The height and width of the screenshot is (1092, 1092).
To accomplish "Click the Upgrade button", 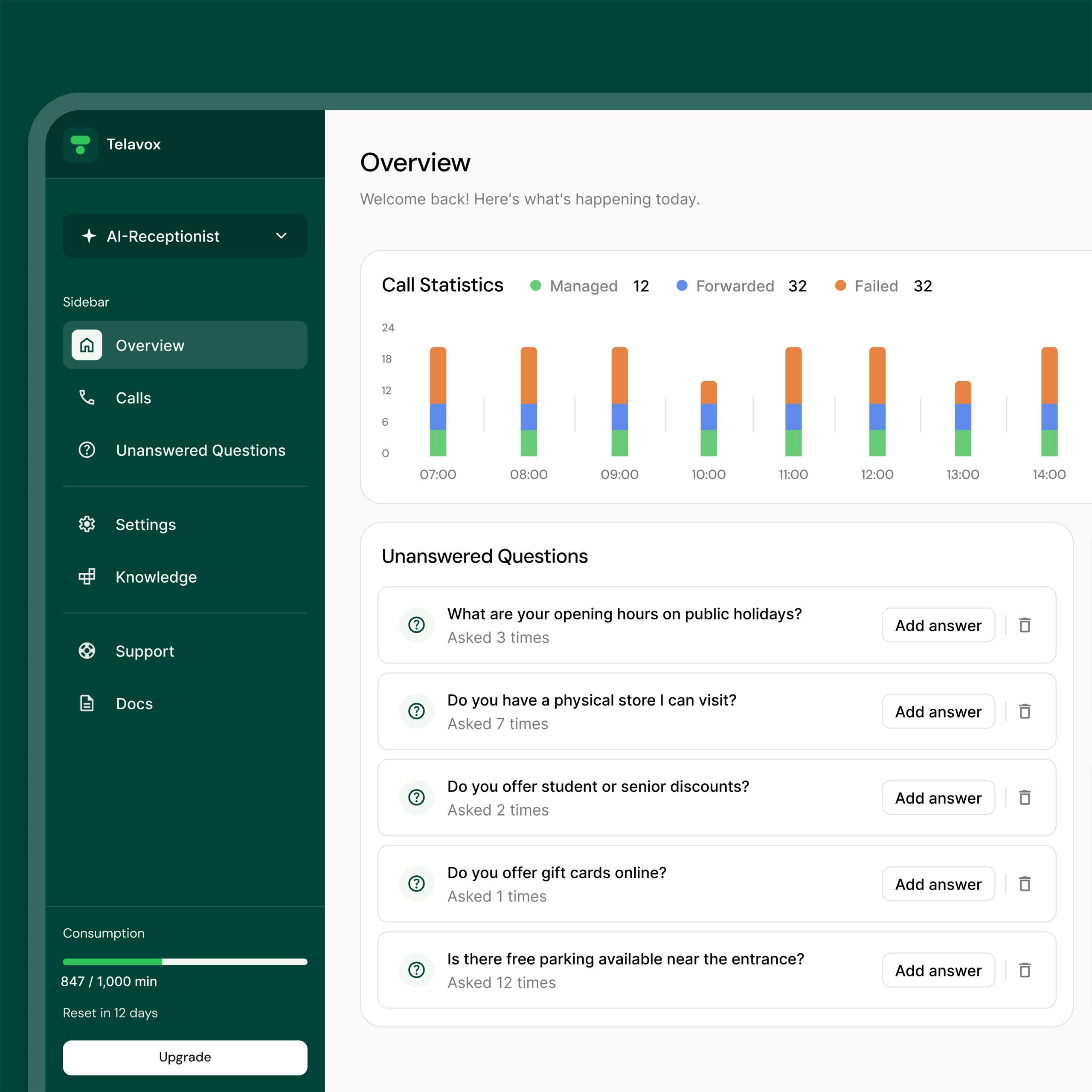I will pyautogui.click(x=185, y=1057).
